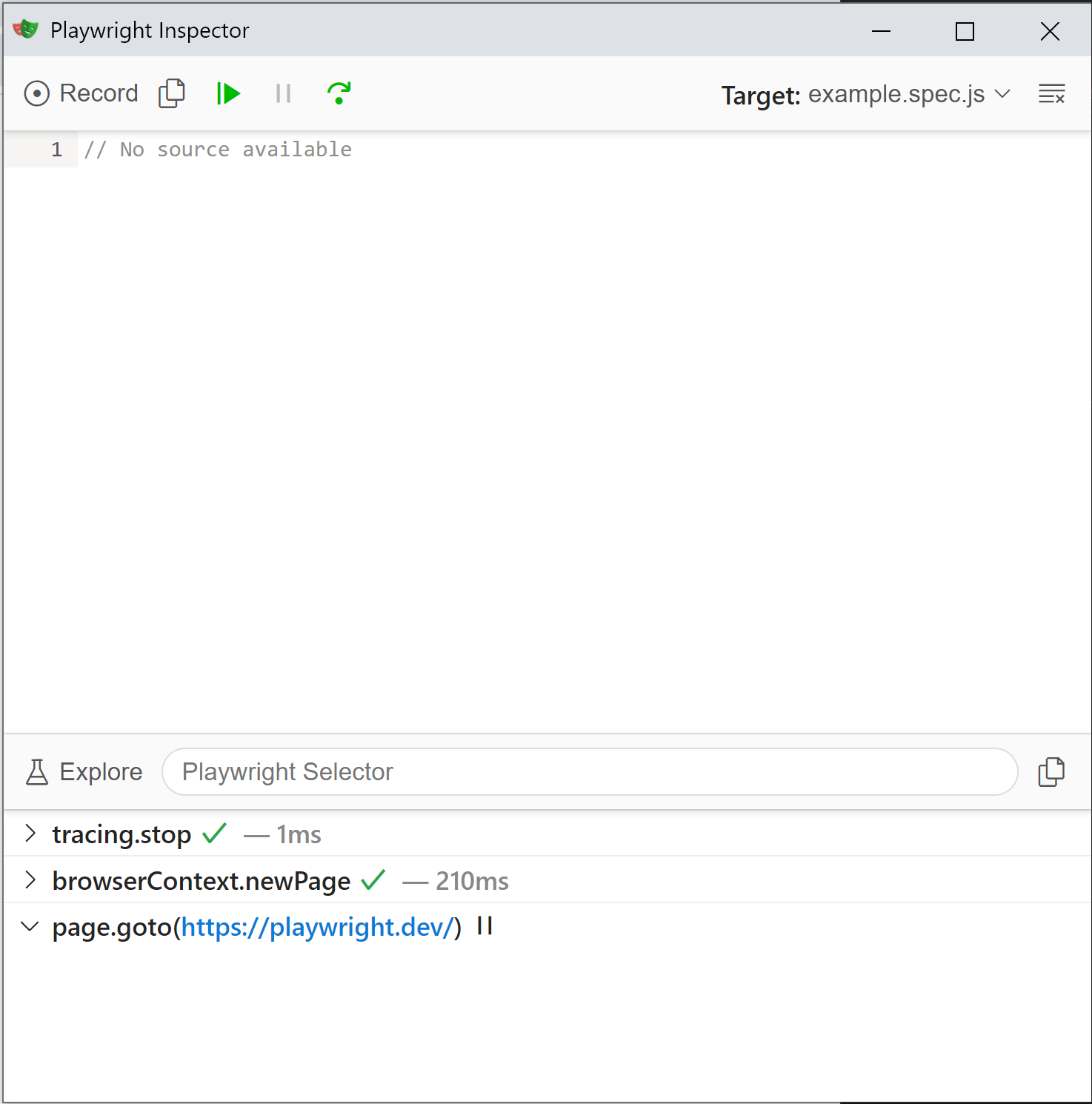The width and height of the screenshot is (1092, 1104).
Task: Copy selector using icon beside selector field
Action: 1051,772
